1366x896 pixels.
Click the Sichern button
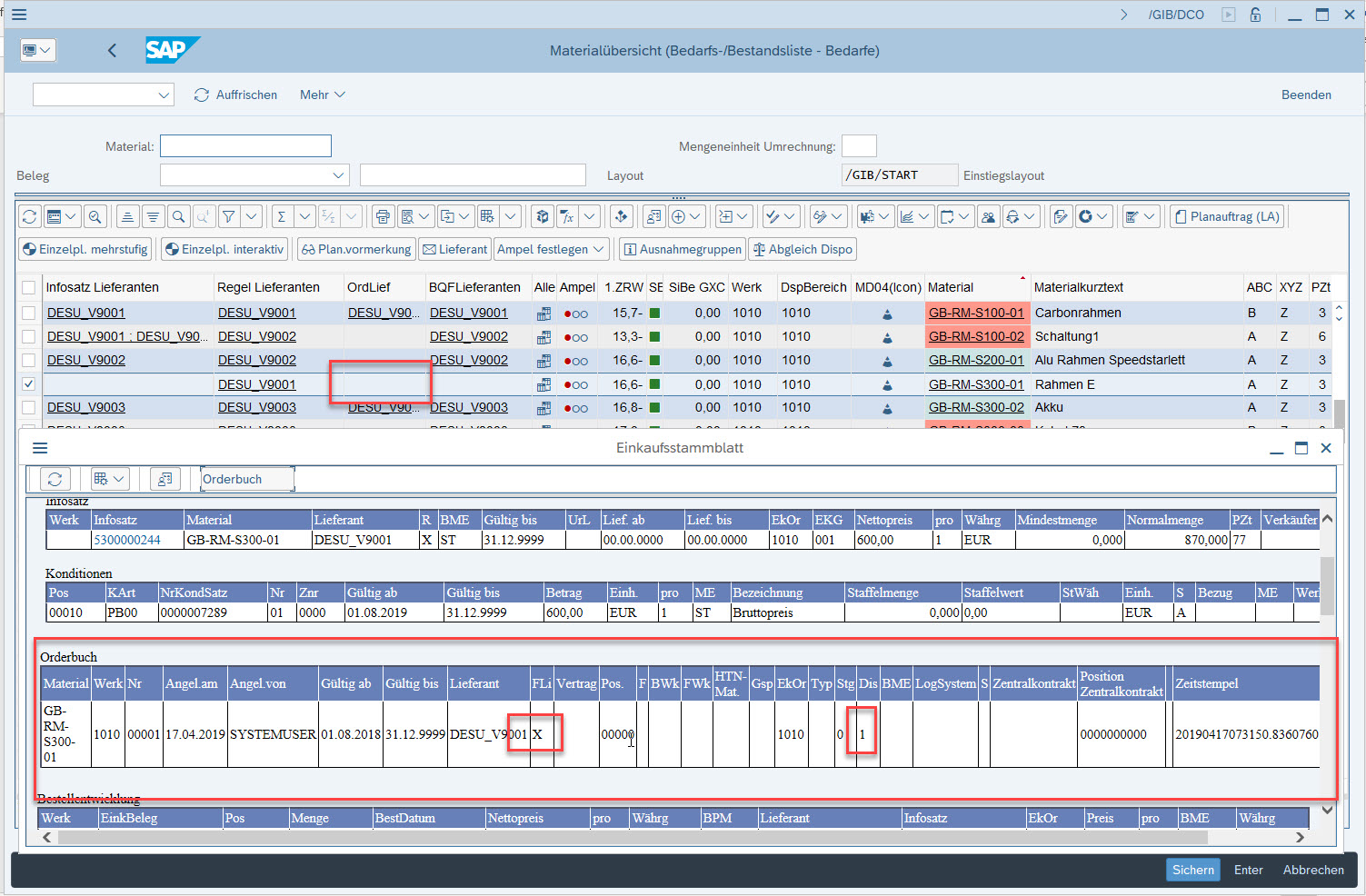(x=1192, y=870)
